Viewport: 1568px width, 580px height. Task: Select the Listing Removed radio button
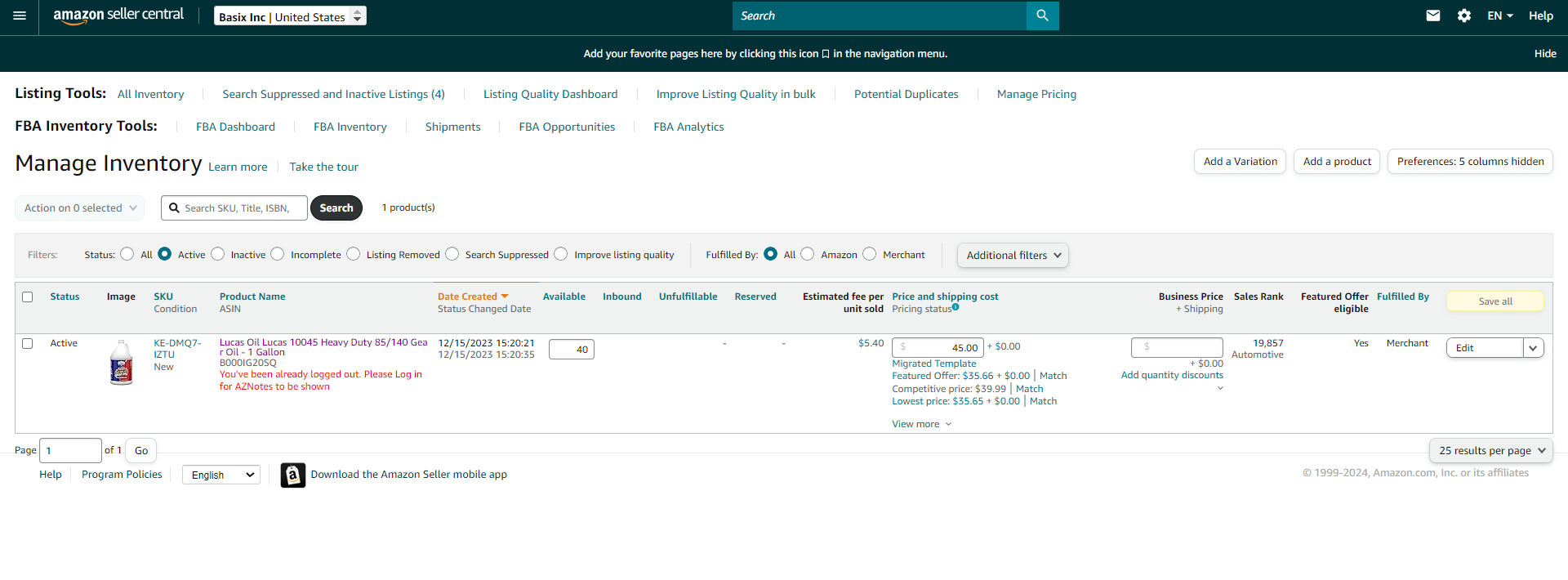pos(353,254)
